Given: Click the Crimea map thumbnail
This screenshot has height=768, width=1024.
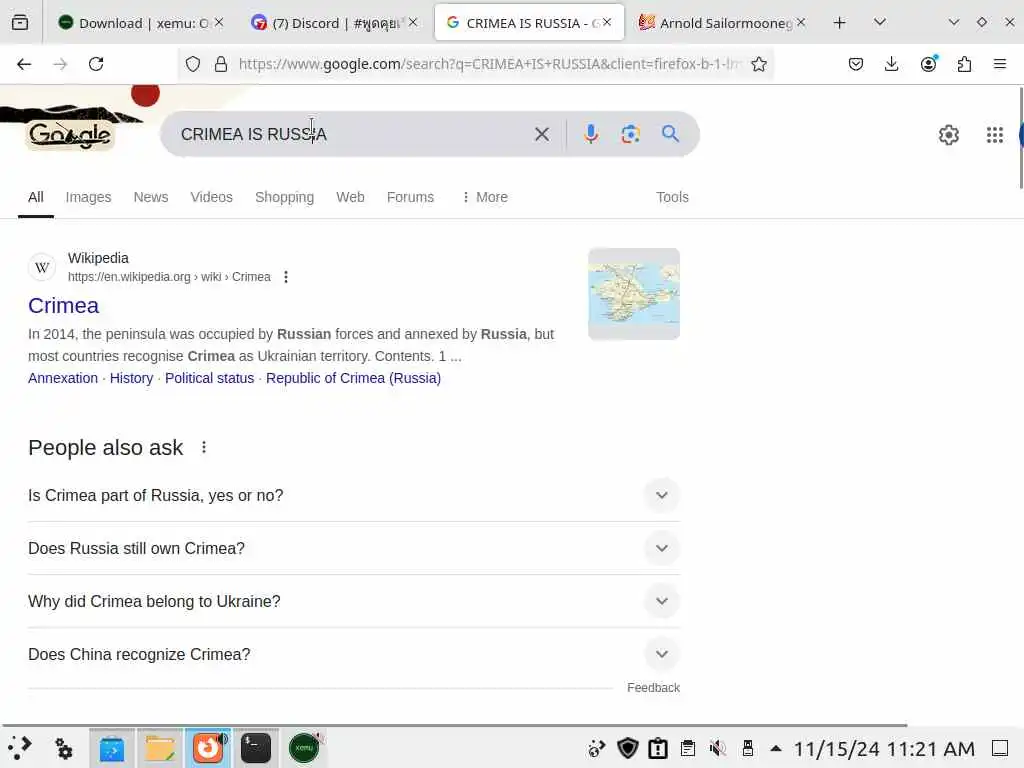Looking at the screenshot, I should click(x=634, y=294).
